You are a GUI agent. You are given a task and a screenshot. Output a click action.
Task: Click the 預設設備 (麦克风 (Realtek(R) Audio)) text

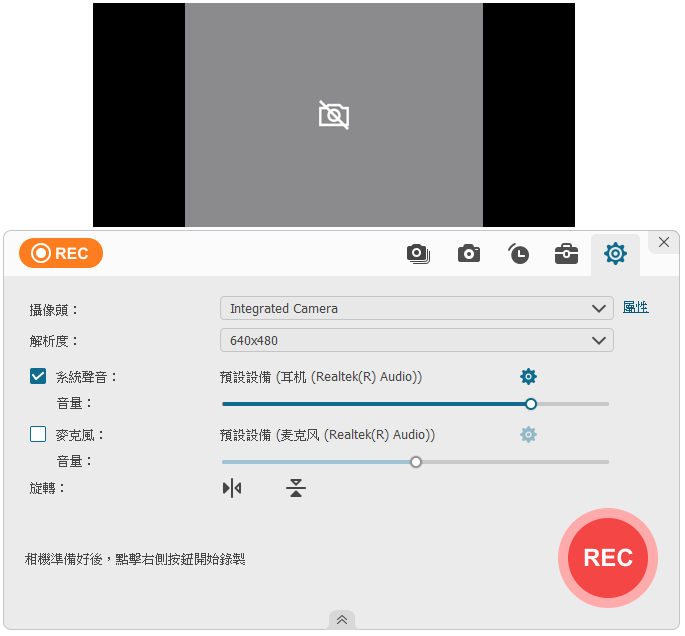328,435
